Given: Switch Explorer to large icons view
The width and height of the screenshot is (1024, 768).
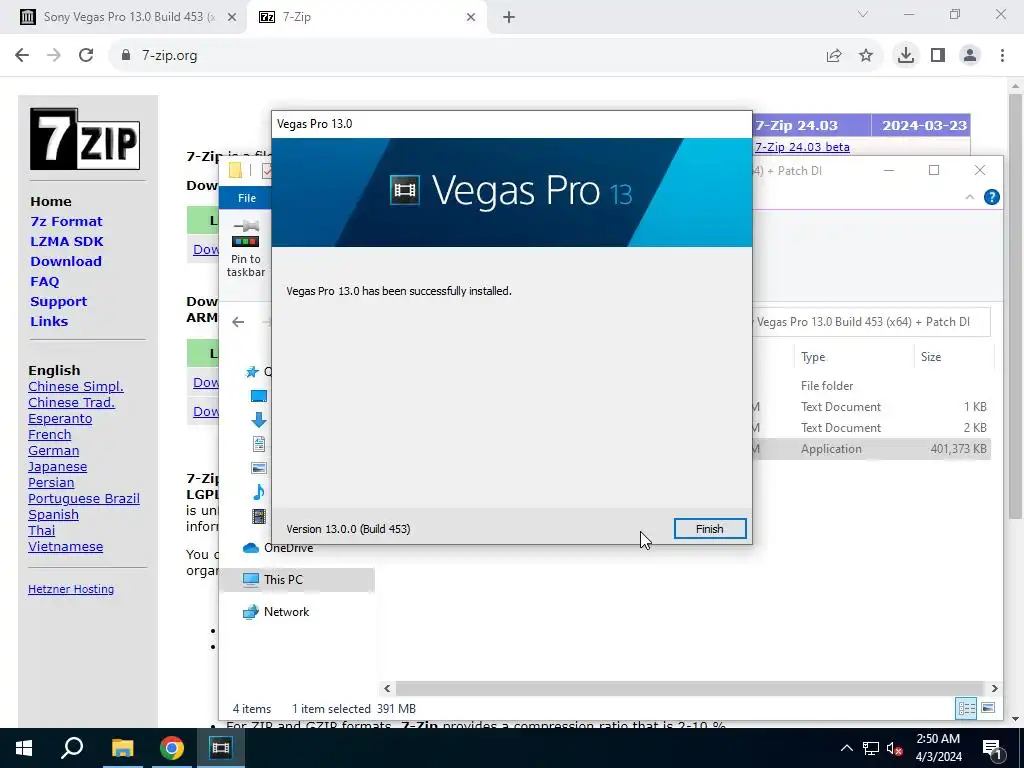Looking at the screenshot, I should point(988,709).
